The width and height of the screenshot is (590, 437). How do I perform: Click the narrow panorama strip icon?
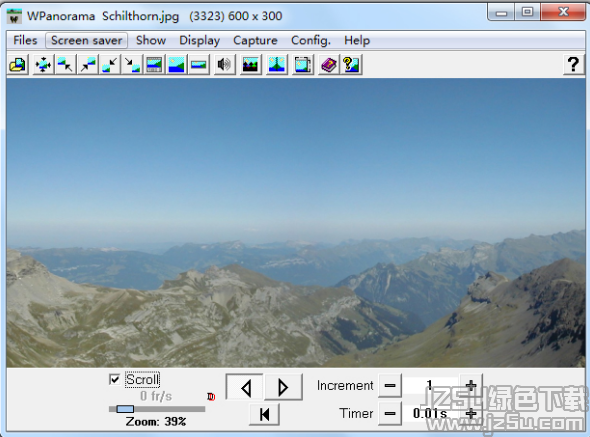(199, 65)
